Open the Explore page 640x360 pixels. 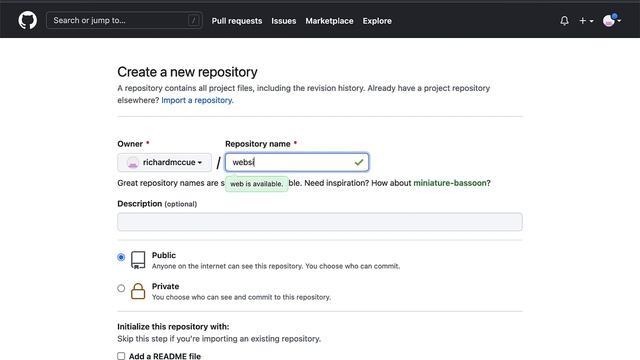click(x=377, y=21)
